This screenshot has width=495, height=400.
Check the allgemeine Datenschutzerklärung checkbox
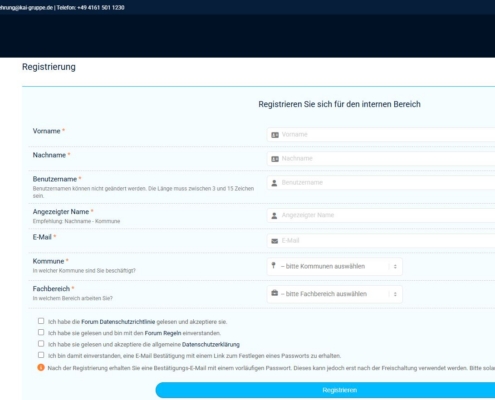point(41,344)
